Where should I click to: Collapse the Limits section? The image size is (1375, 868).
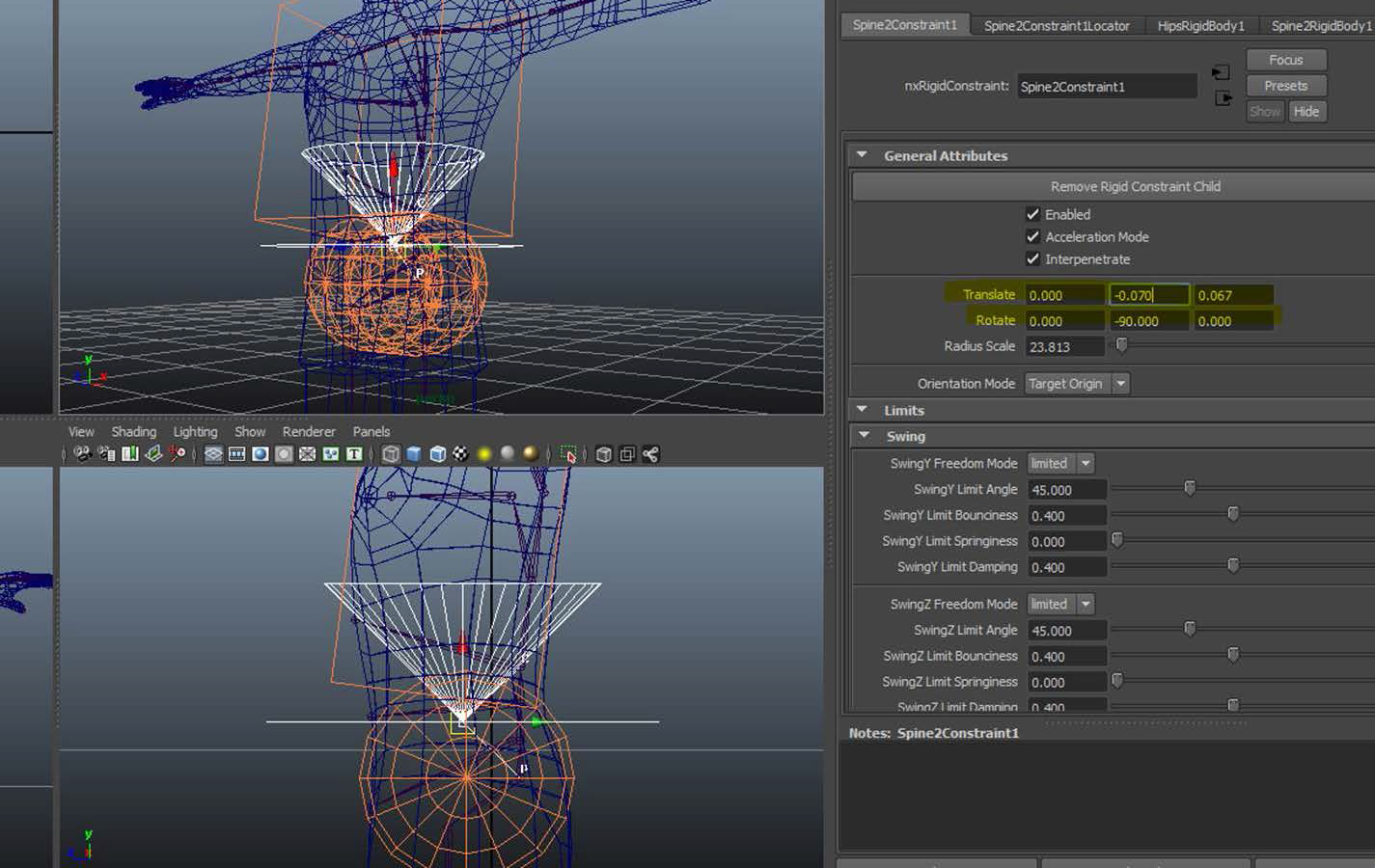(862, 410)
